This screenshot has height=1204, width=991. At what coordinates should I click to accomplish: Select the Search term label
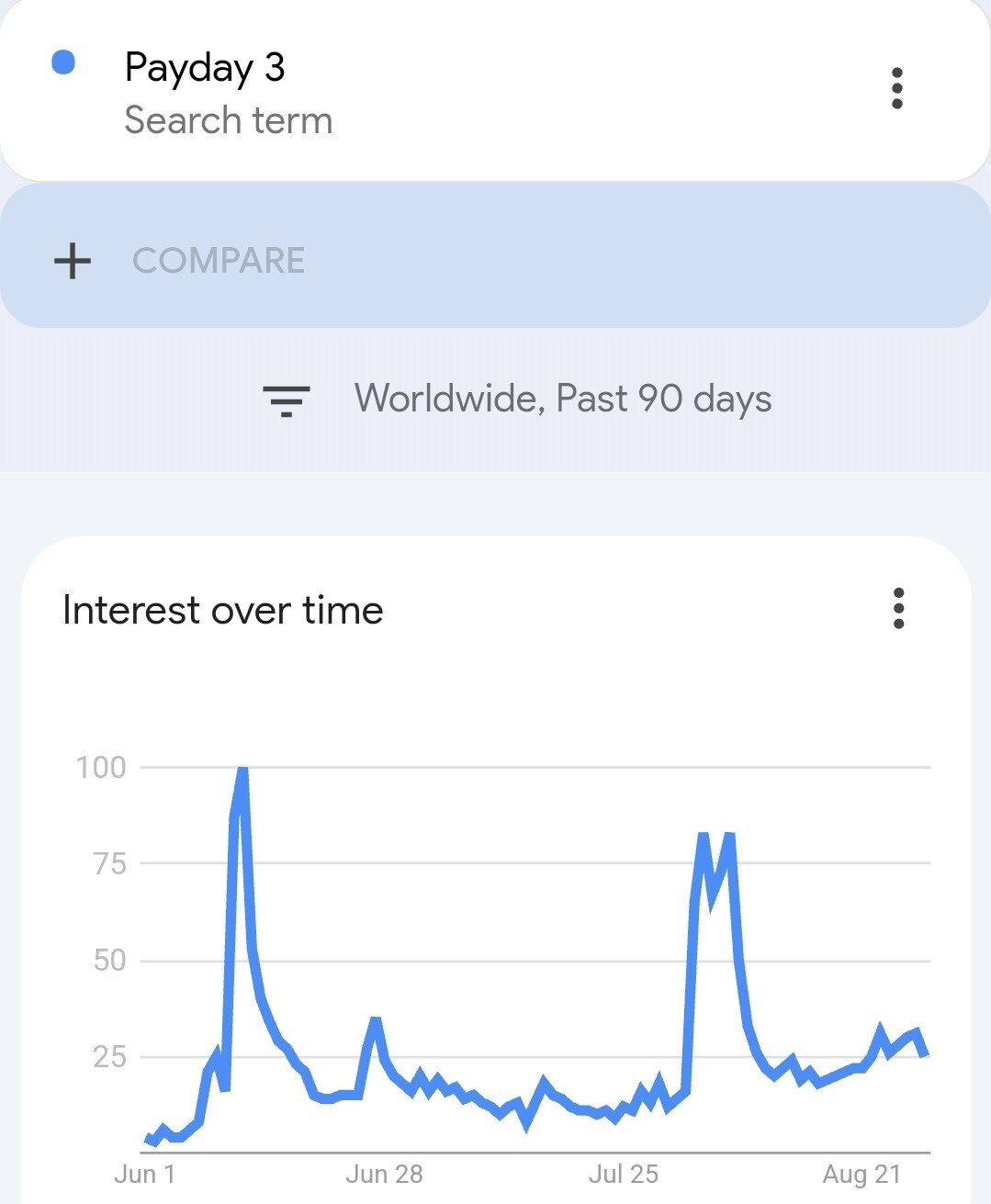229,120
